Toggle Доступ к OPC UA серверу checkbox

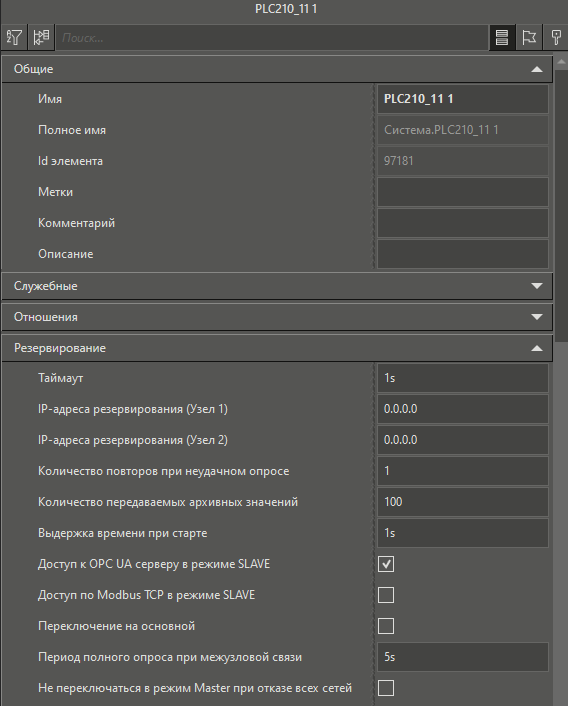tap(386, 564)
